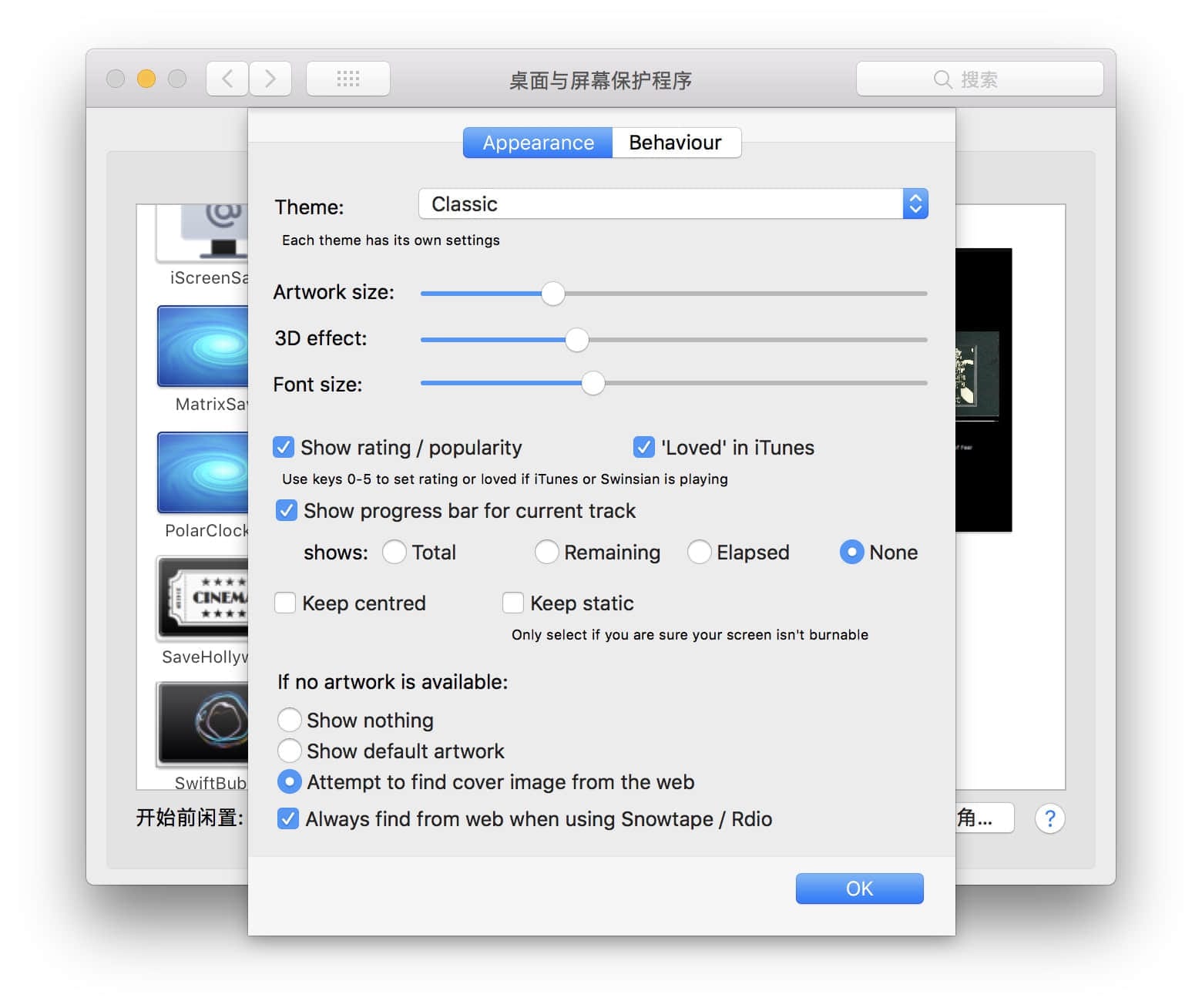Select the SwiftBubble screensaver icon

click(x=203, y=723)
